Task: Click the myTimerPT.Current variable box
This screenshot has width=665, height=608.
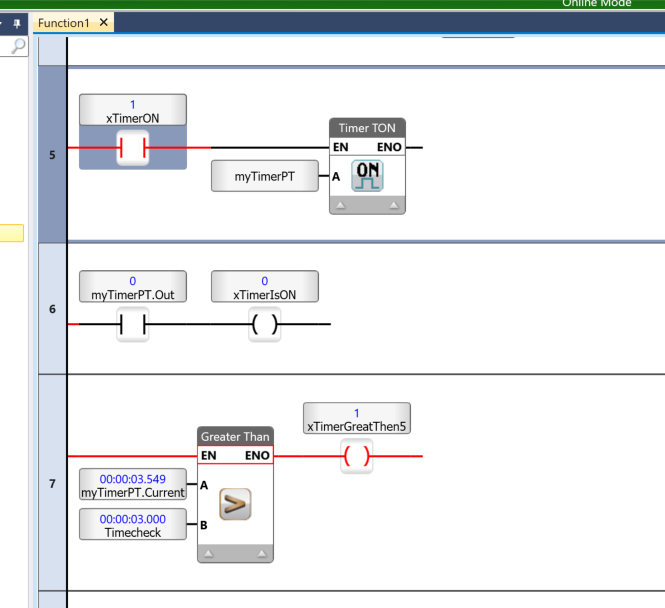Action: click(133, 485)
